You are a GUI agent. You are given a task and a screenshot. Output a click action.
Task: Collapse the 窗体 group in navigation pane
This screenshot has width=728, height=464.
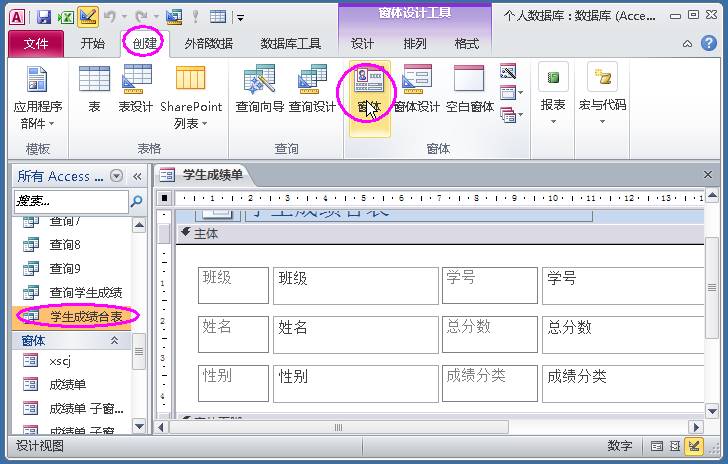tap(114, 340)
